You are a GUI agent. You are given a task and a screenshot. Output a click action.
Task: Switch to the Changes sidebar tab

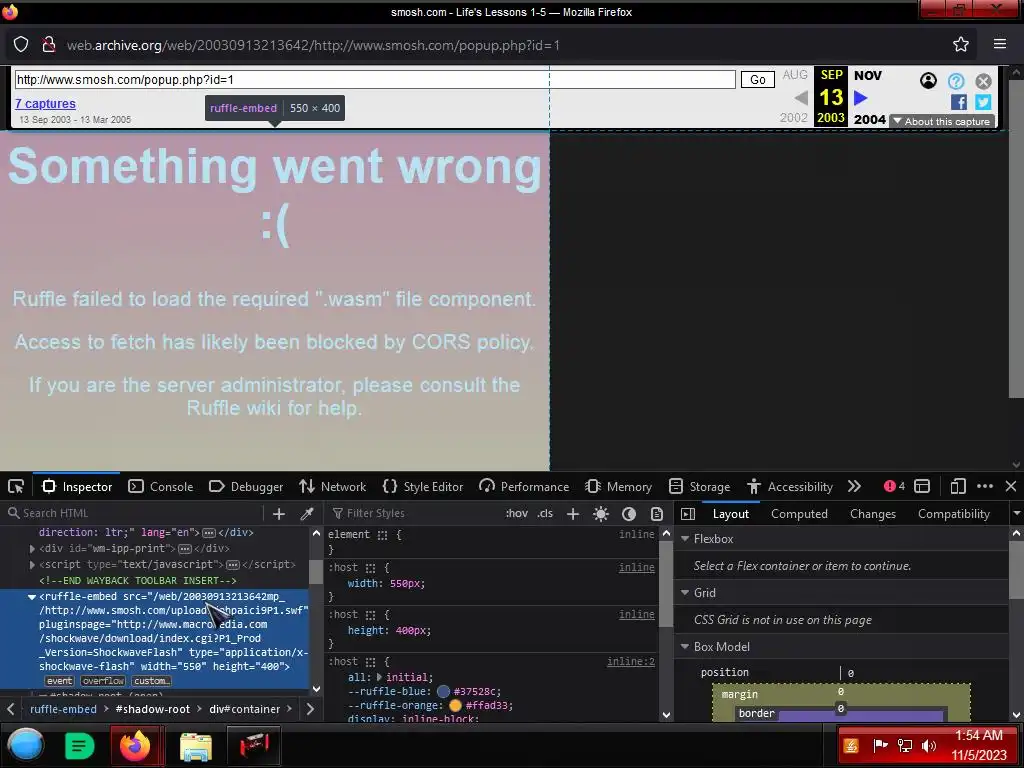872,514
